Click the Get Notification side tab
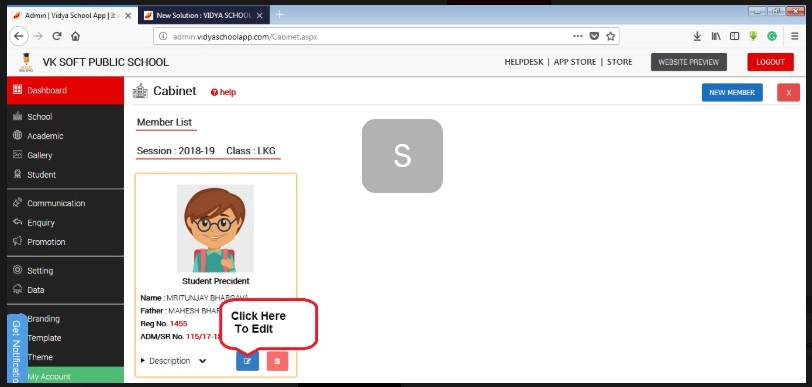The image size is (812, 387). (17, 349)
